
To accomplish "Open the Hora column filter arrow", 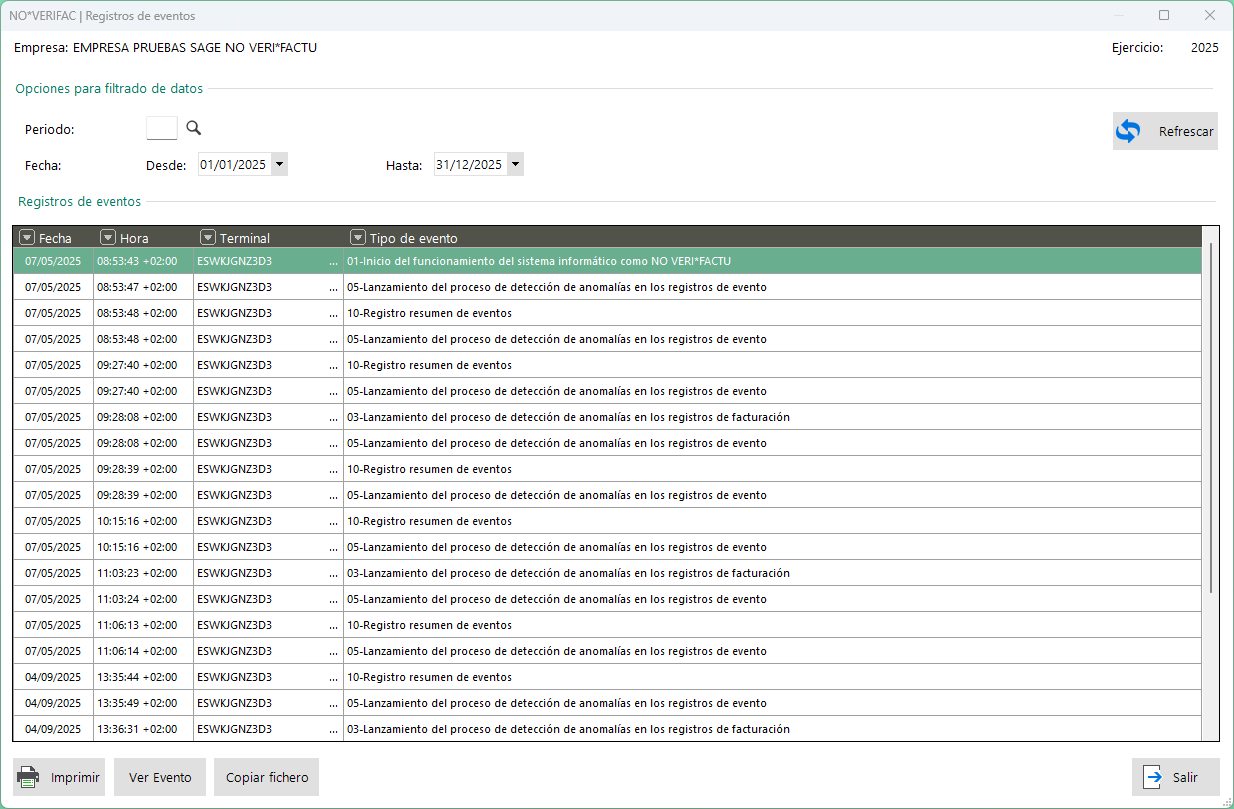I will click(x=109, y=238).
